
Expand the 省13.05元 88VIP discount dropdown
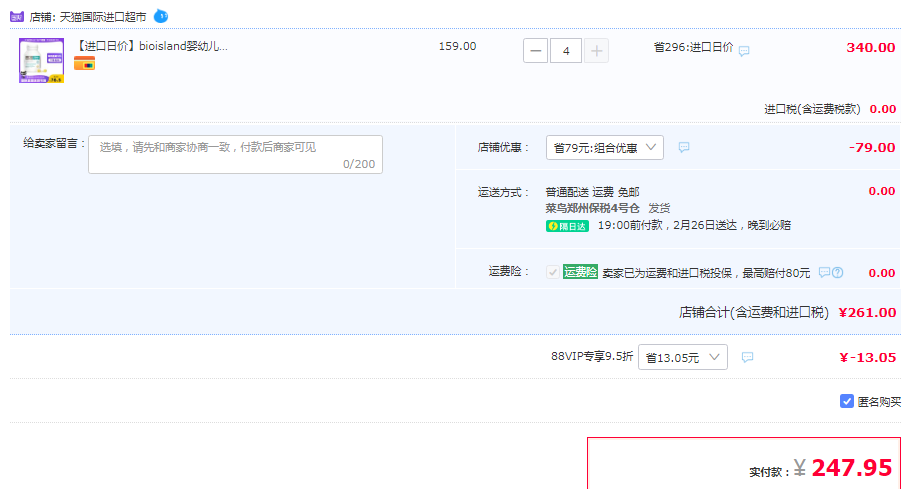[x=683, y=357]
